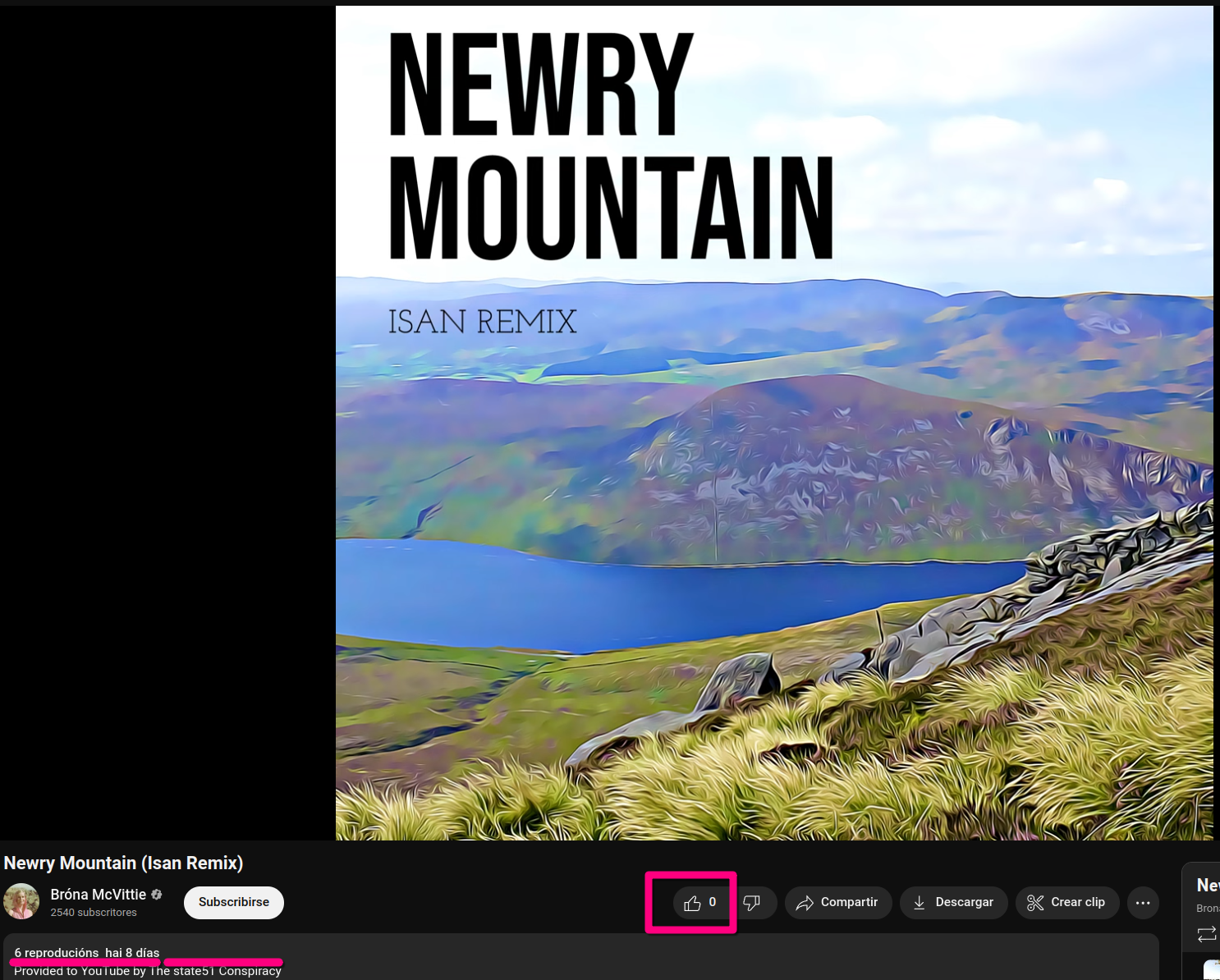Viewport: 1220px width, 980px height.
Task: Expand the description at '6 reproducións hai 8 días'
Action: [87, 953]
